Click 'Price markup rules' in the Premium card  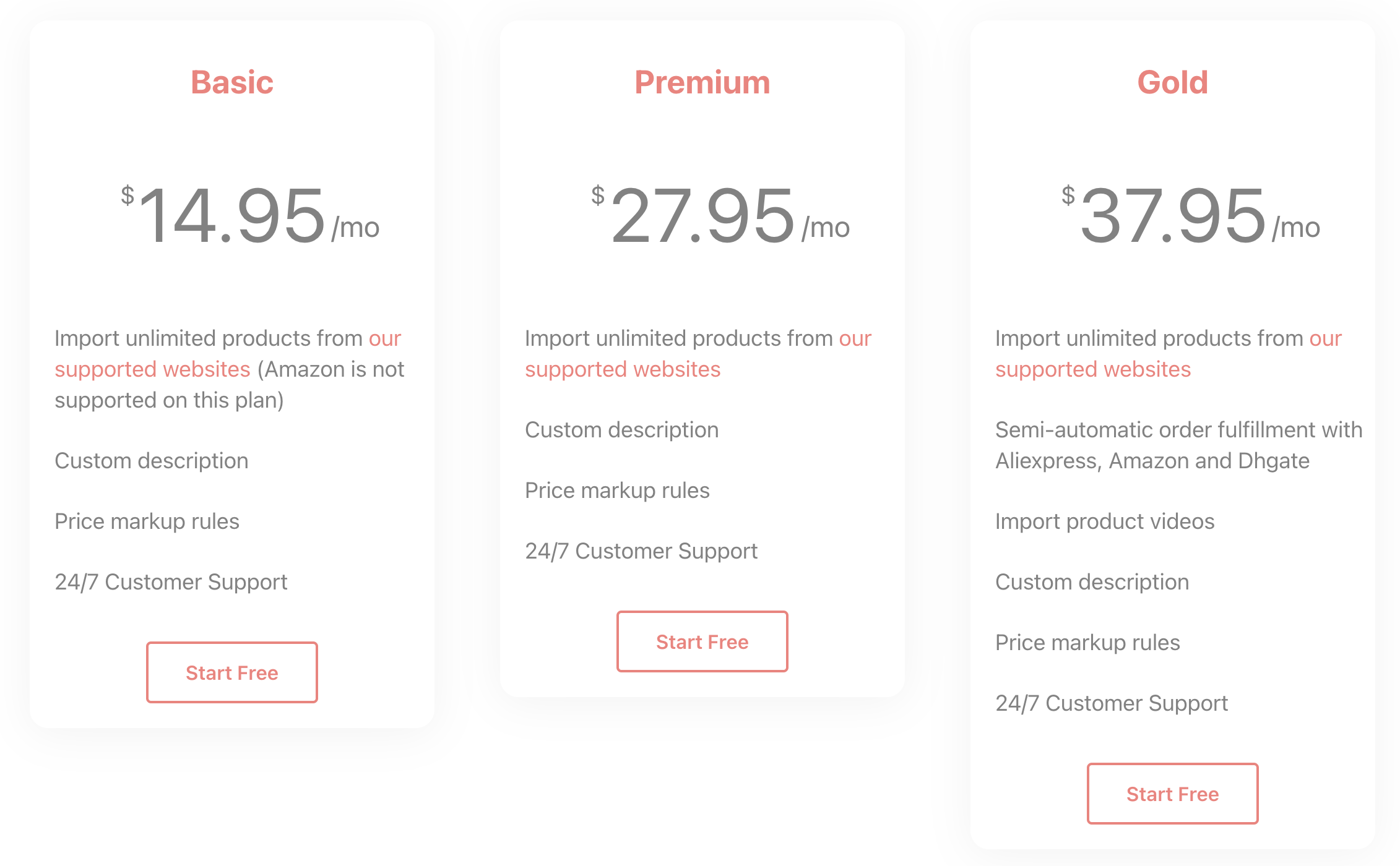point(616,490)
